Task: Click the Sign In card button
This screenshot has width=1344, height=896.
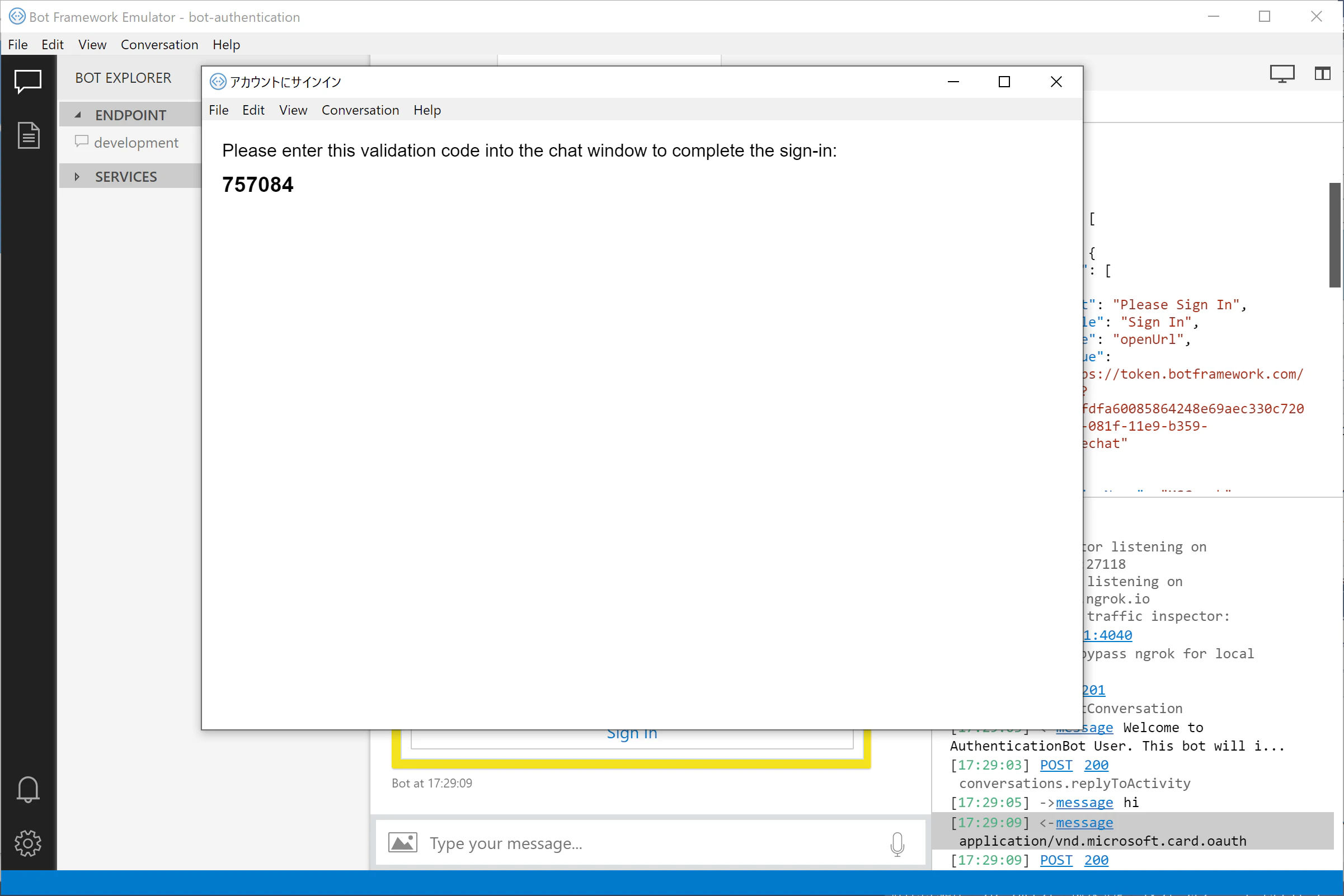Action: pyautogui.click(x=632, y=734)
